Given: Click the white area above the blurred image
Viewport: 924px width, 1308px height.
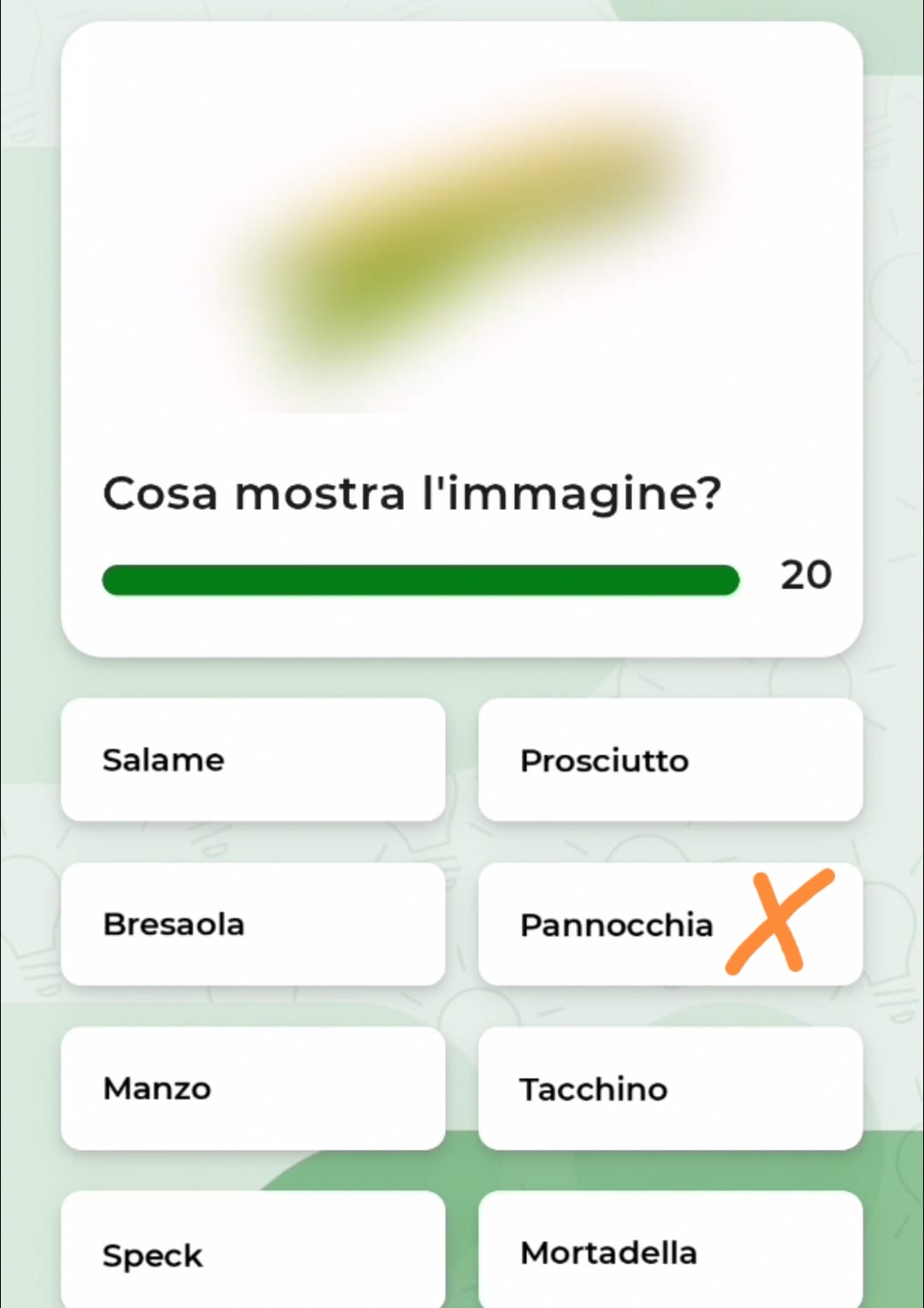Looking at the screenshot, I should coord(462,50).
